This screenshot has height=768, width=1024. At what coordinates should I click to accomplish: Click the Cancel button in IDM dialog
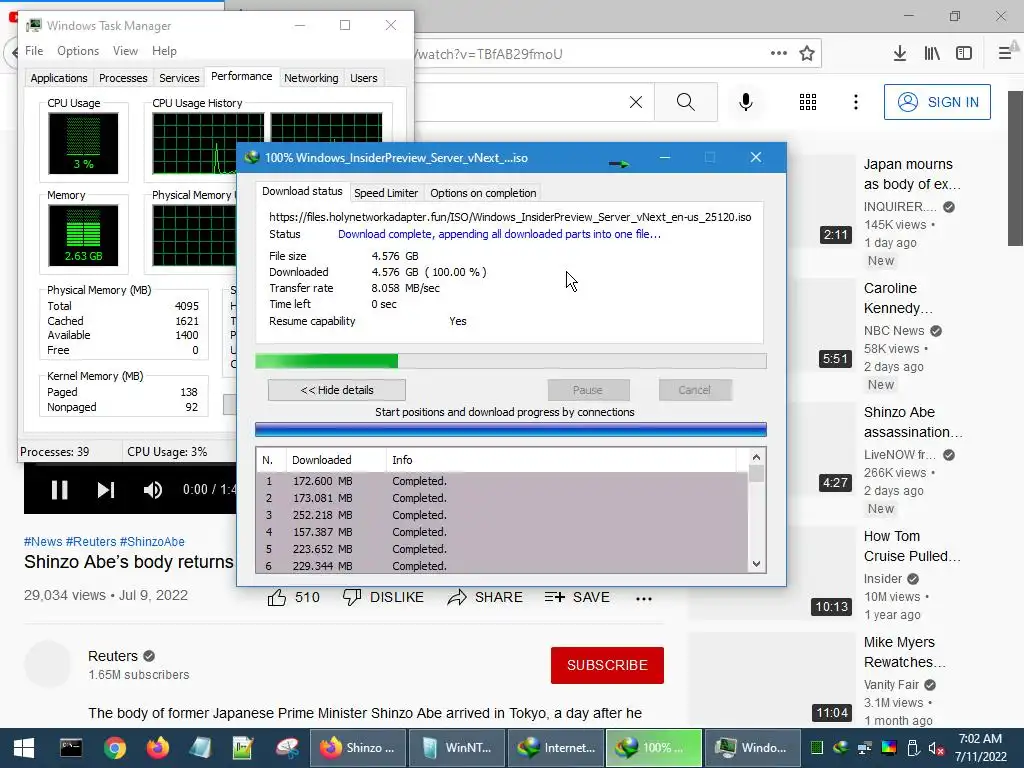[x=695, y=390]
